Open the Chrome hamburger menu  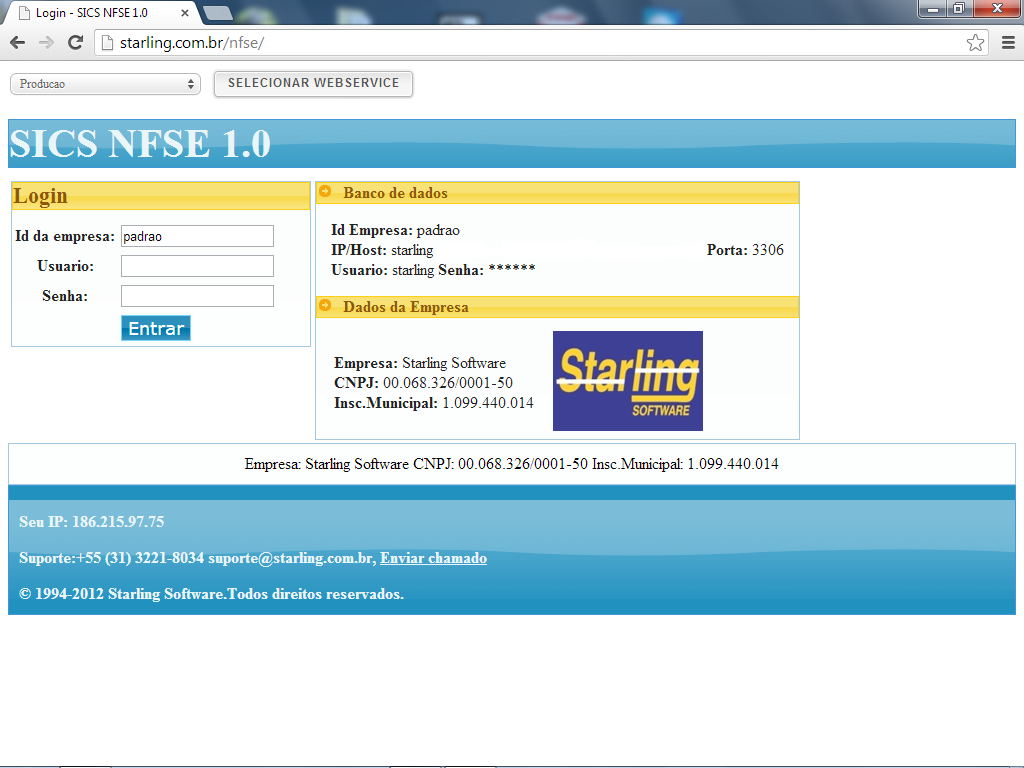click(1008, 42)
